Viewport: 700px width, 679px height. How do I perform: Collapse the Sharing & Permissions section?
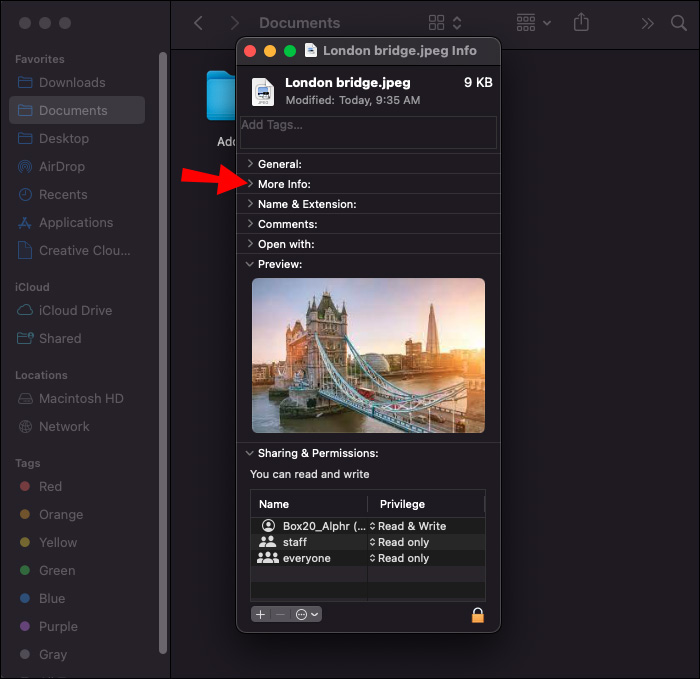[x=250, y=453]
